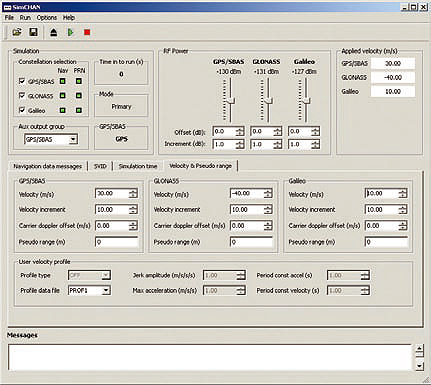Stop simulation with the red stop icon
Image resolution: width=431 pixels, height=385 pixels.
87,32
